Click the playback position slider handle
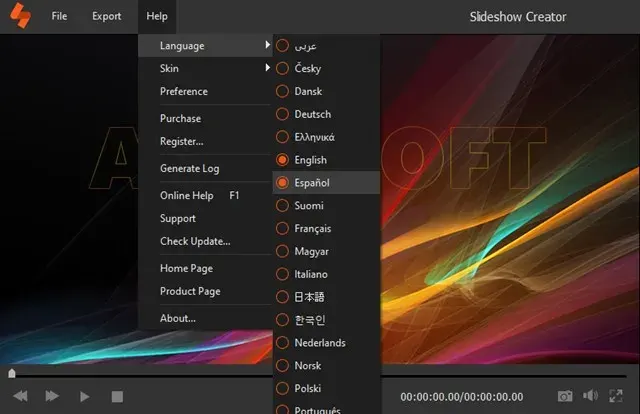 [x=12, y=373]
